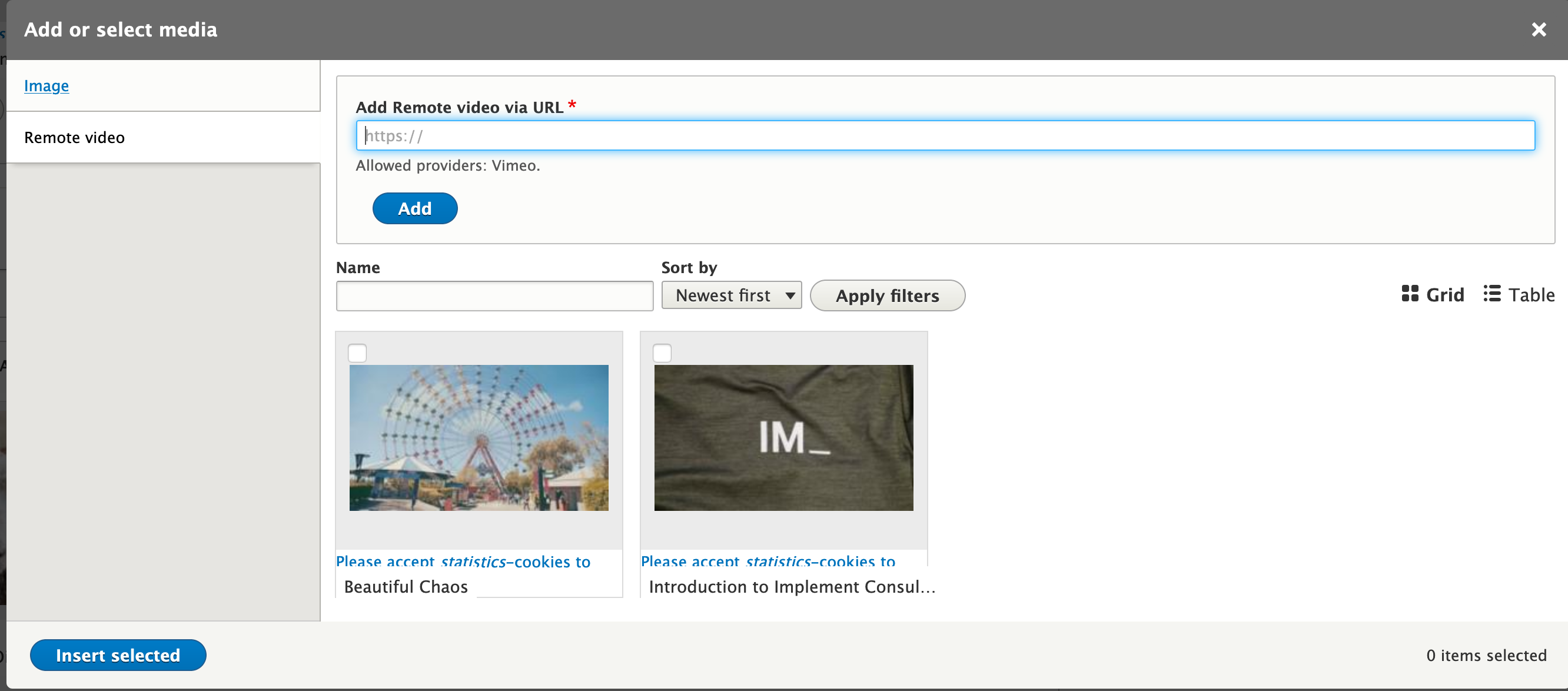Check the Introduction to Implement Consul video
1568x691 pixels.
[x=662, y=353]
